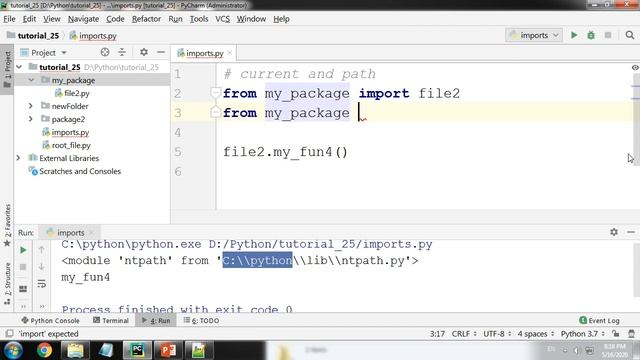Screen dimensions: 640x360
Task: Change 4 spaces indent setting
Action: coord(536,333)
